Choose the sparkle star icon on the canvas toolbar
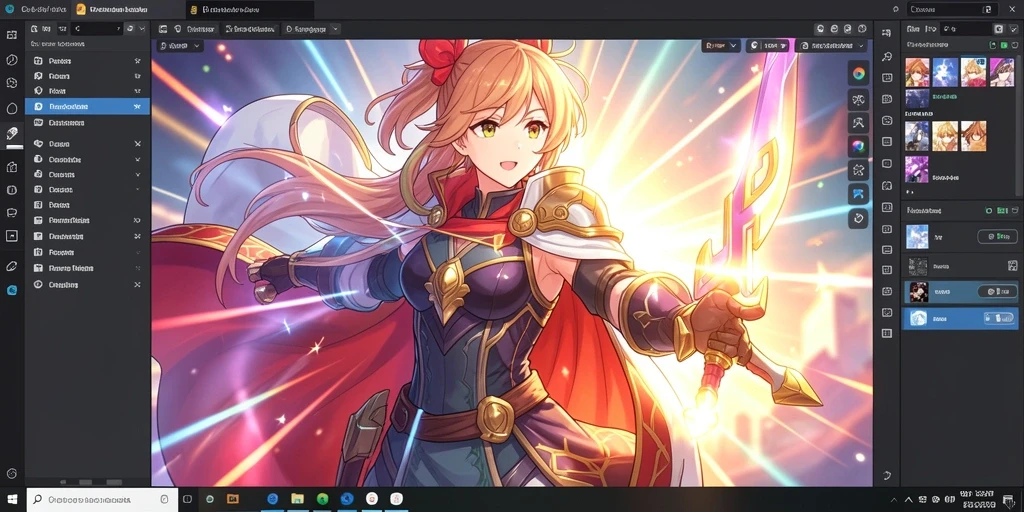This screenshot has height=512, width=1024. [x=858, y=170]
